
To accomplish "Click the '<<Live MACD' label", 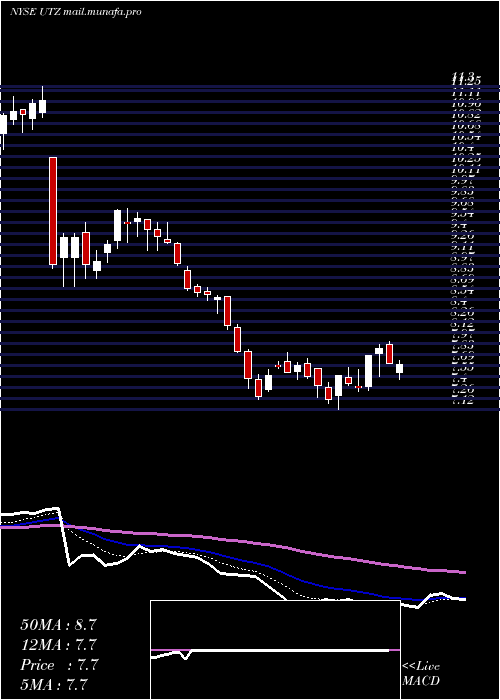I will [421, 674].
